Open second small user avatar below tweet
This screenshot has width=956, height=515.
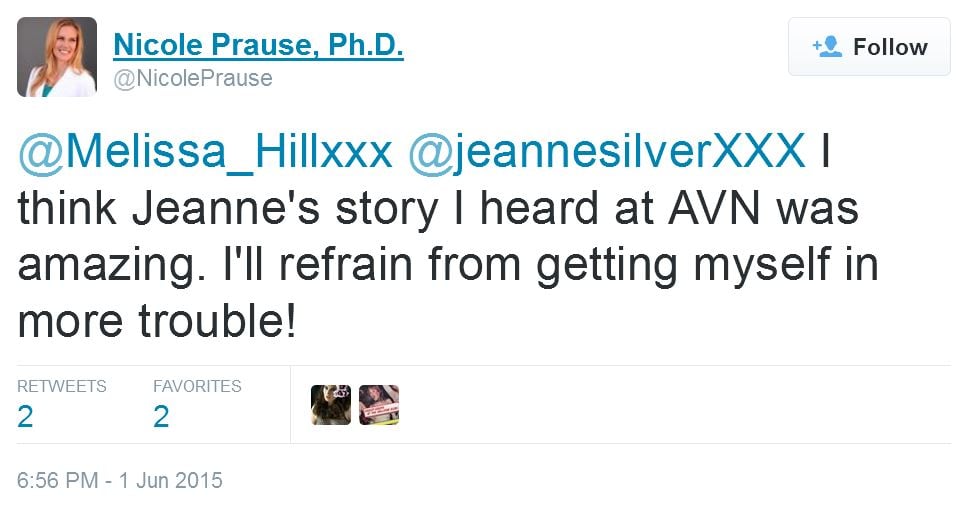pos(379,405)
